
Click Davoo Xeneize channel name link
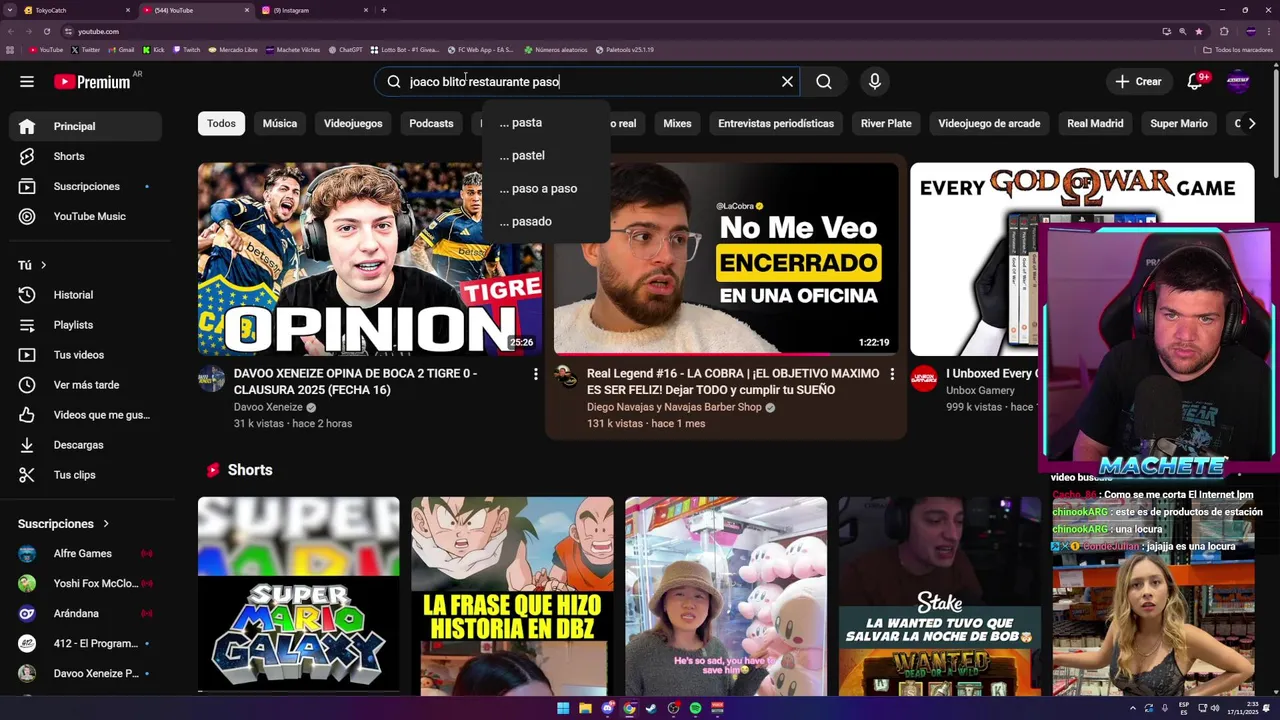[x=268, y=408]
